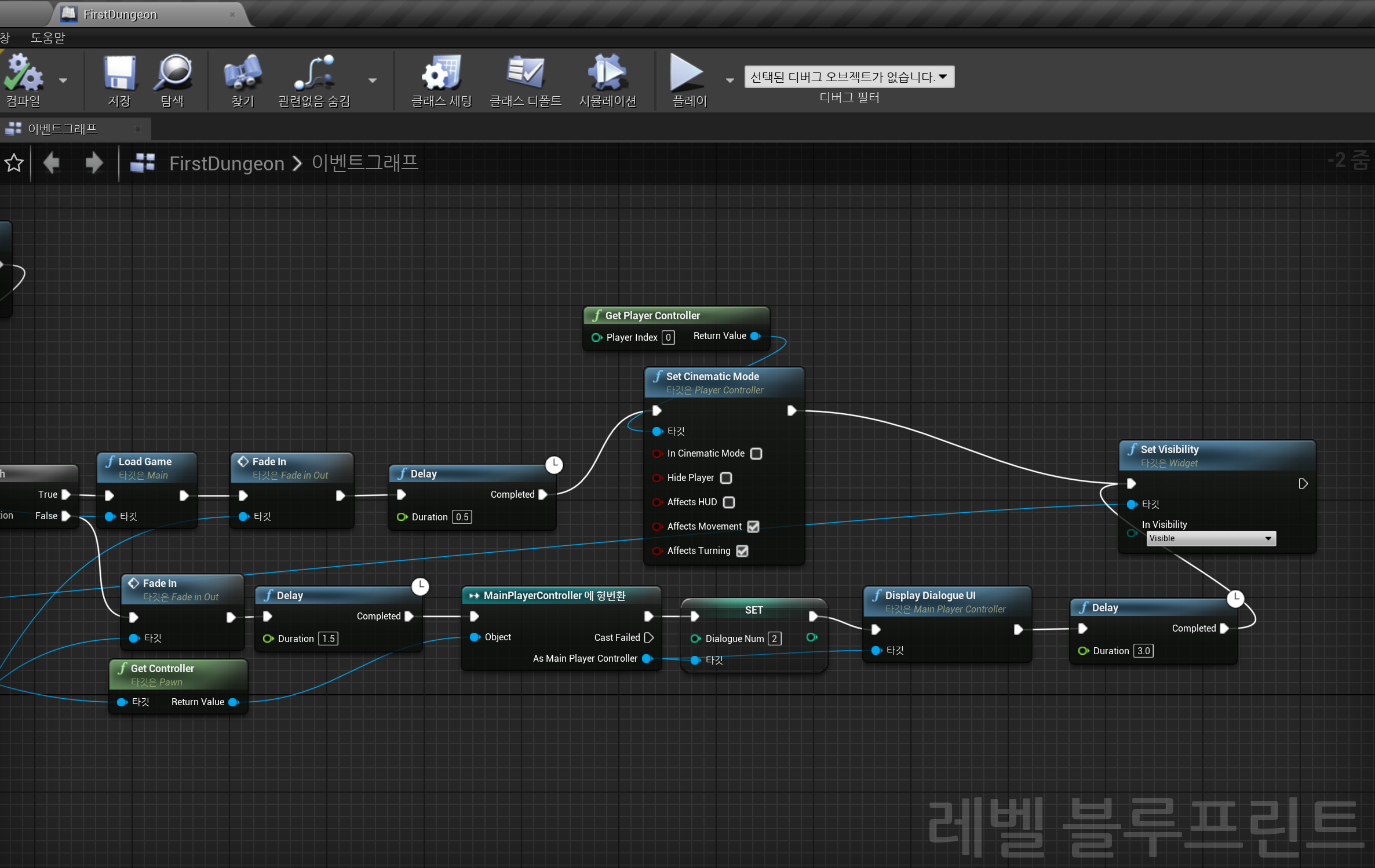
Task: Save the FirstDungeon blueprint
Action: [119, 81]
